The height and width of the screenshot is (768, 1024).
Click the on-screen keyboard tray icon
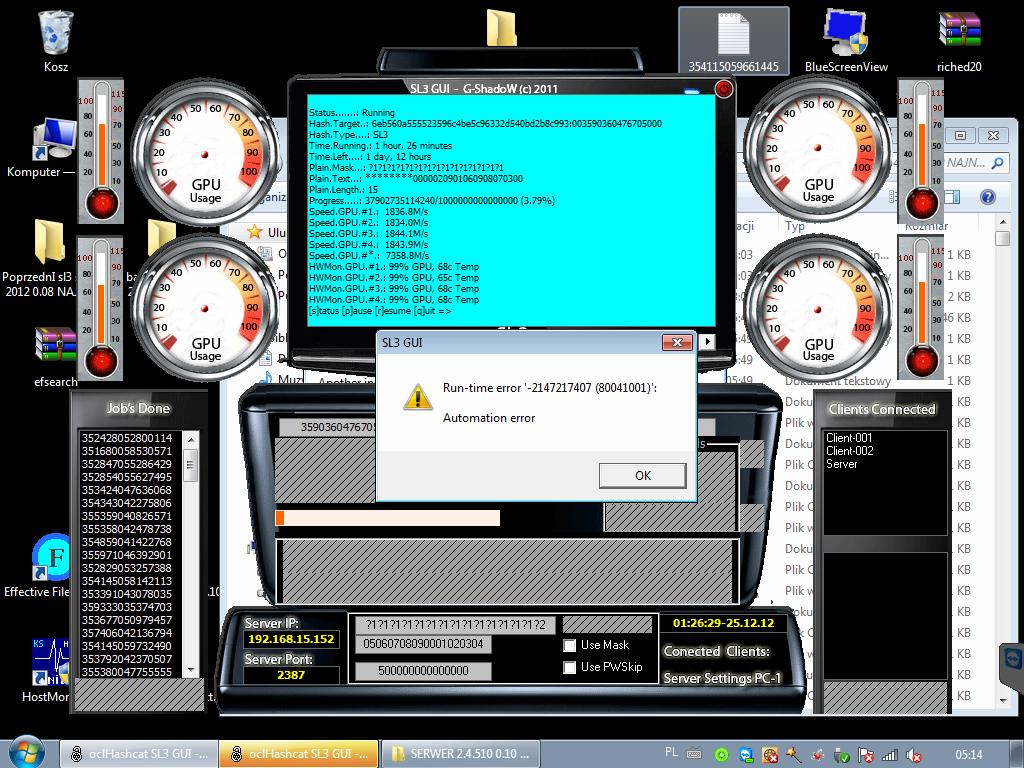694,754
